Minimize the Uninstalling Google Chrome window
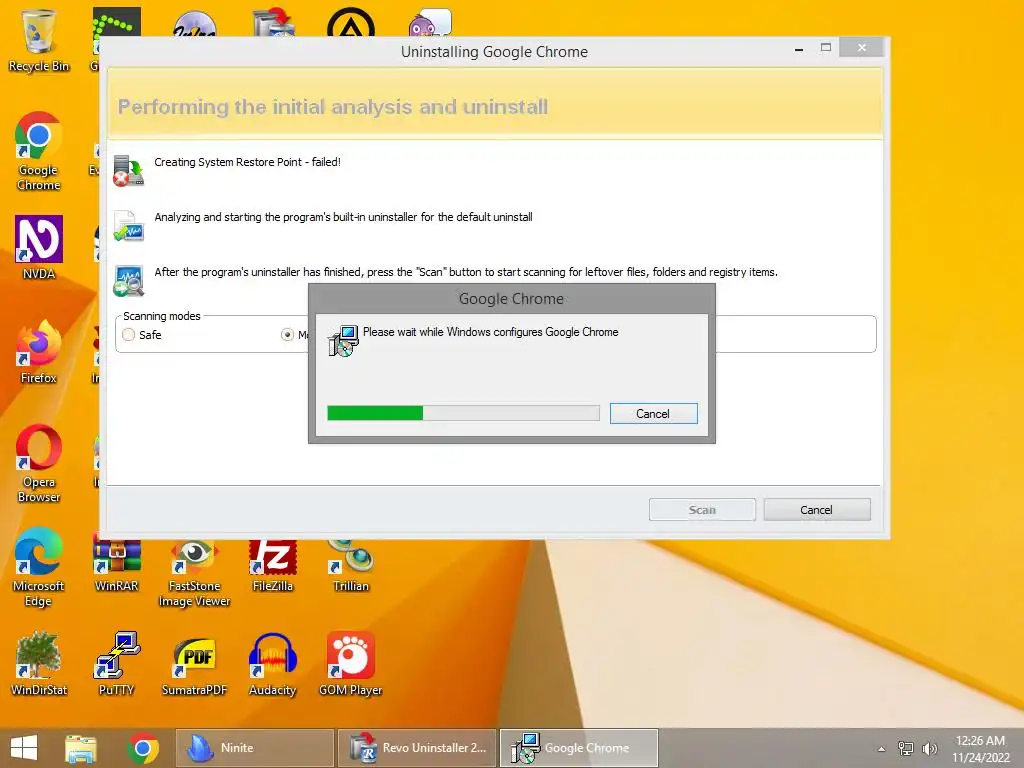The width and height of the screenshot is (1024, 768). pos(799,49)
